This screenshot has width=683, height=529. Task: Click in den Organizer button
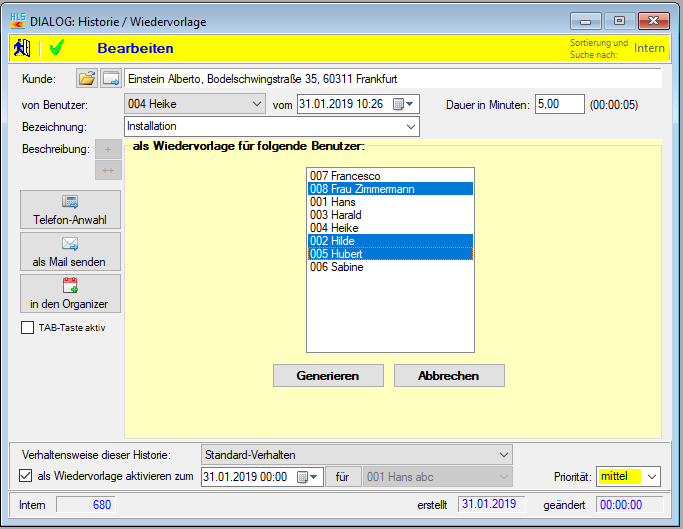coord(70,294)
